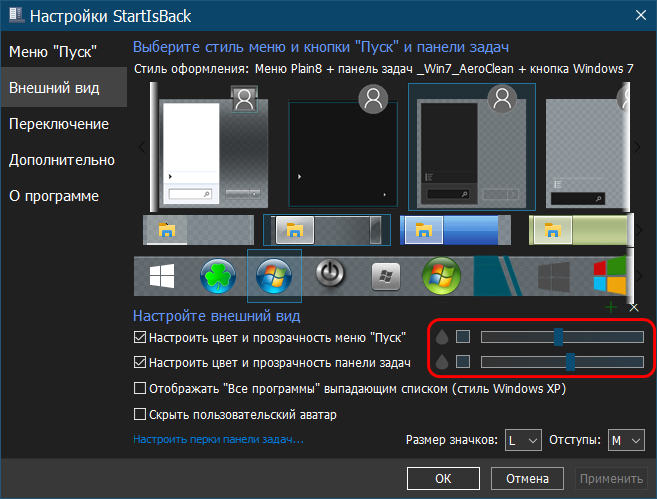
Task: Pick the power symbol start button
Action: (x=330, y=273)
